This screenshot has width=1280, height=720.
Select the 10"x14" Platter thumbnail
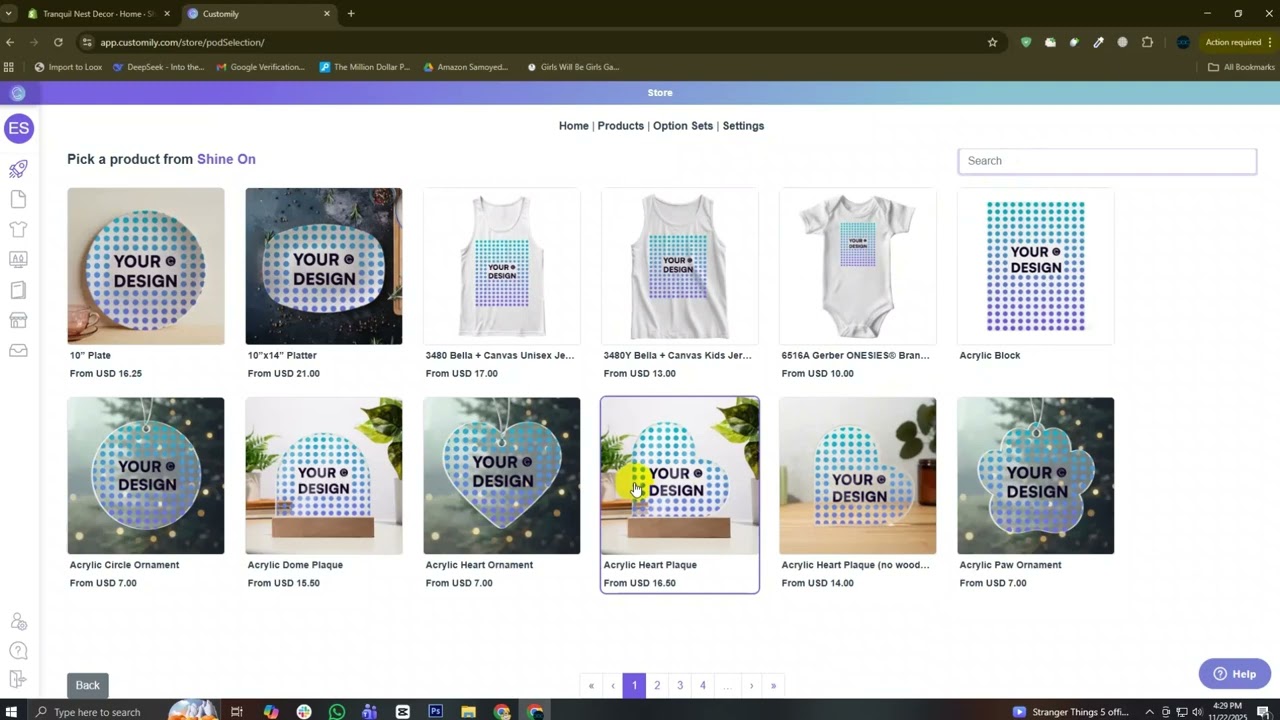[x=324, y=266]
